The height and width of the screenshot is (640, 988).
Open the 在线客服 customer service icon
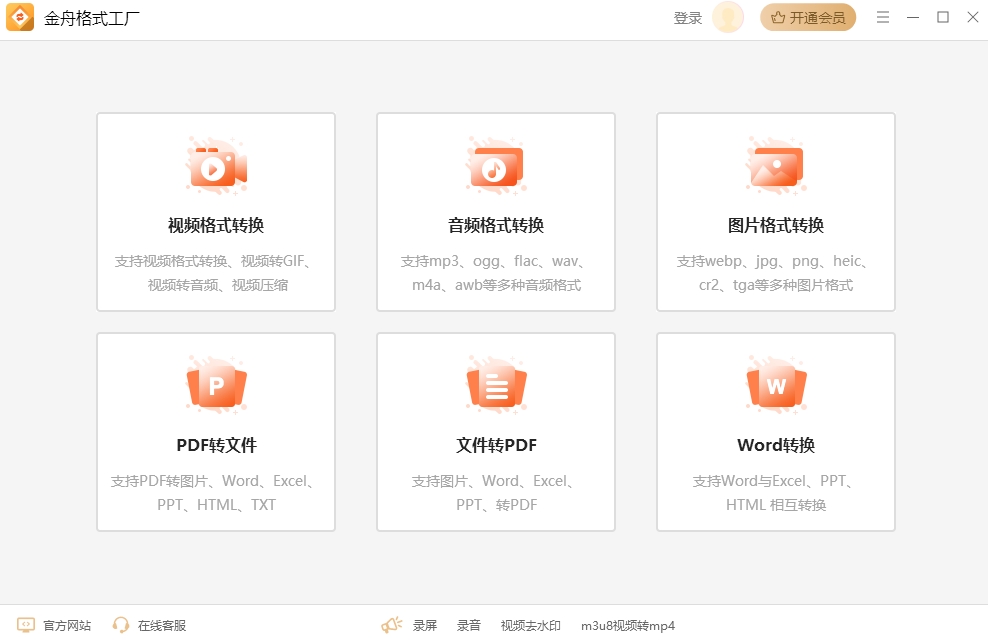pyautogui.click(x=120, y=624)
